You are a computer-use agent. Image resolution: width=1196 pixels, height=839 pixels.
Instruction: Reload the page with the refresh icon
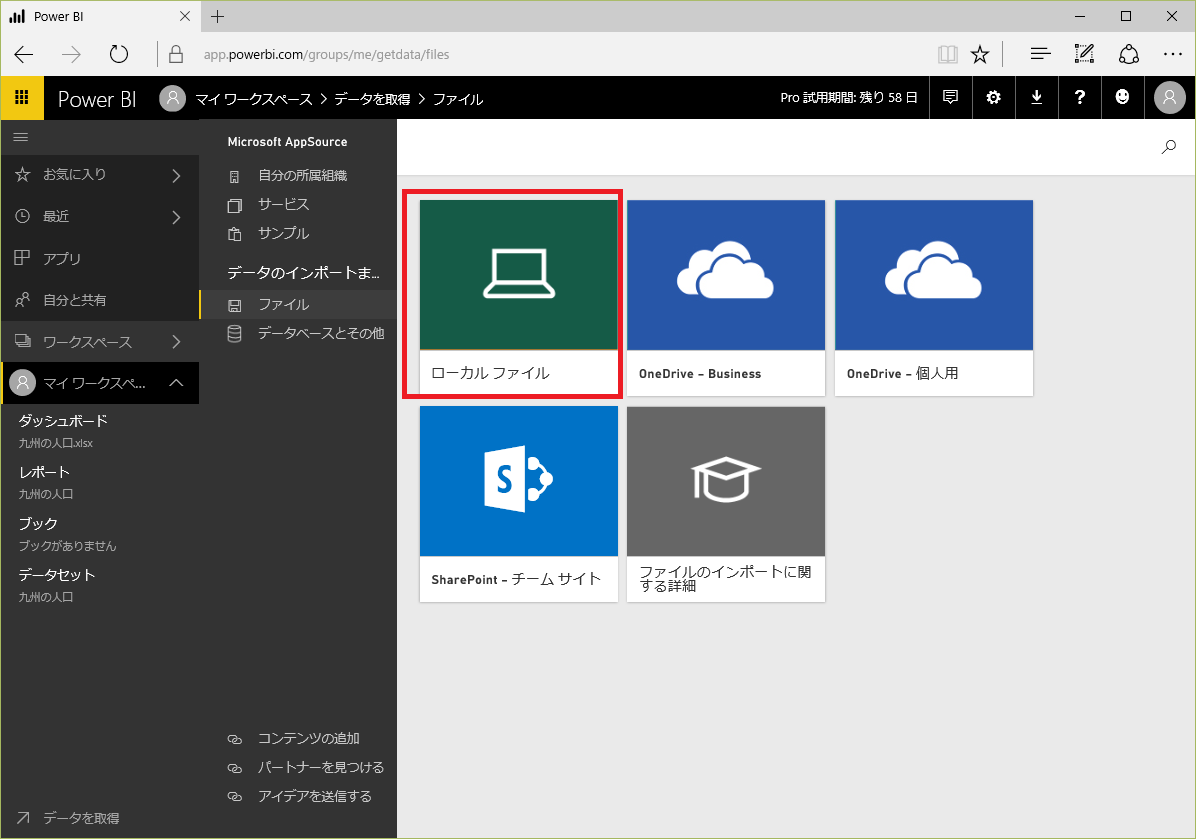[119, 54]
